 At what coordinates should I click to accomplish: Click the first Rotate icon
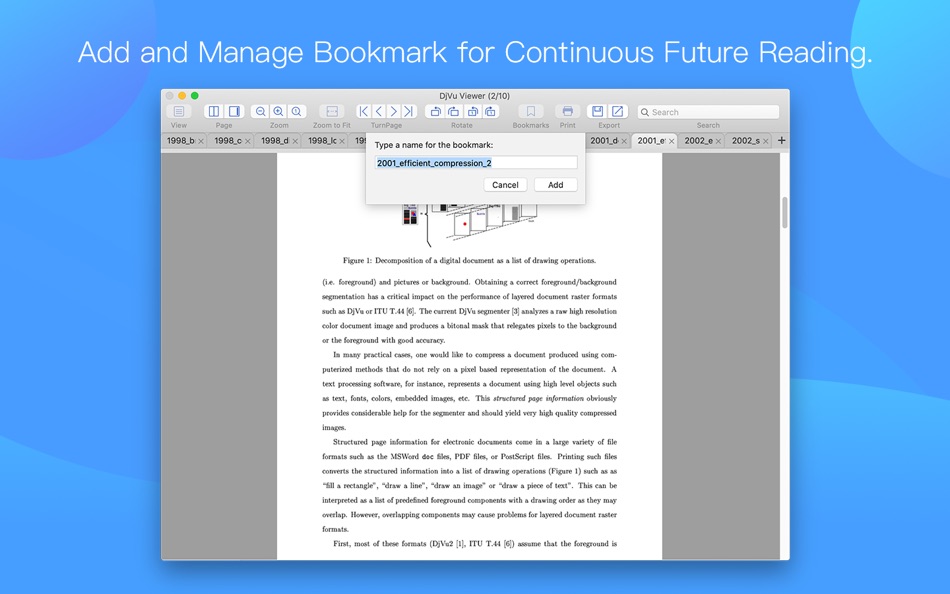tap(435, 112)
